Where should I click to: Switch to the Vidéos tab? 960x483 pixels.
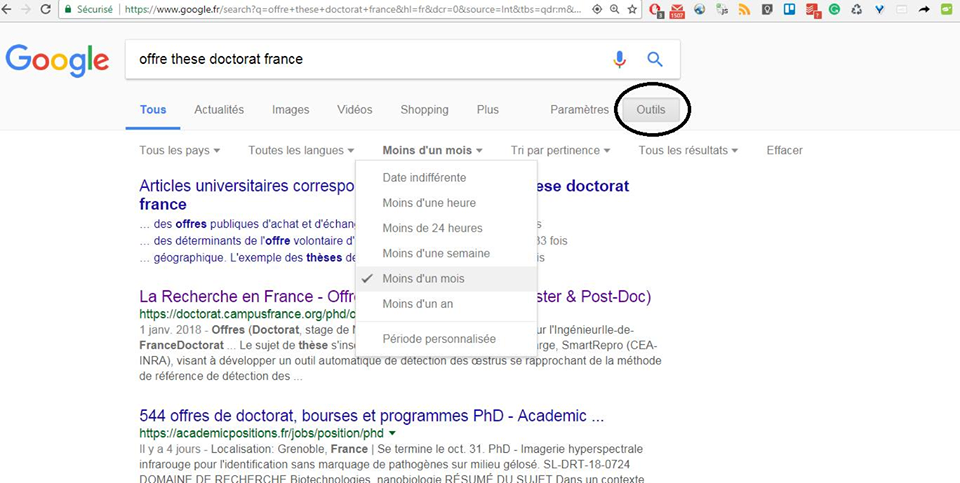coord(354,110)
